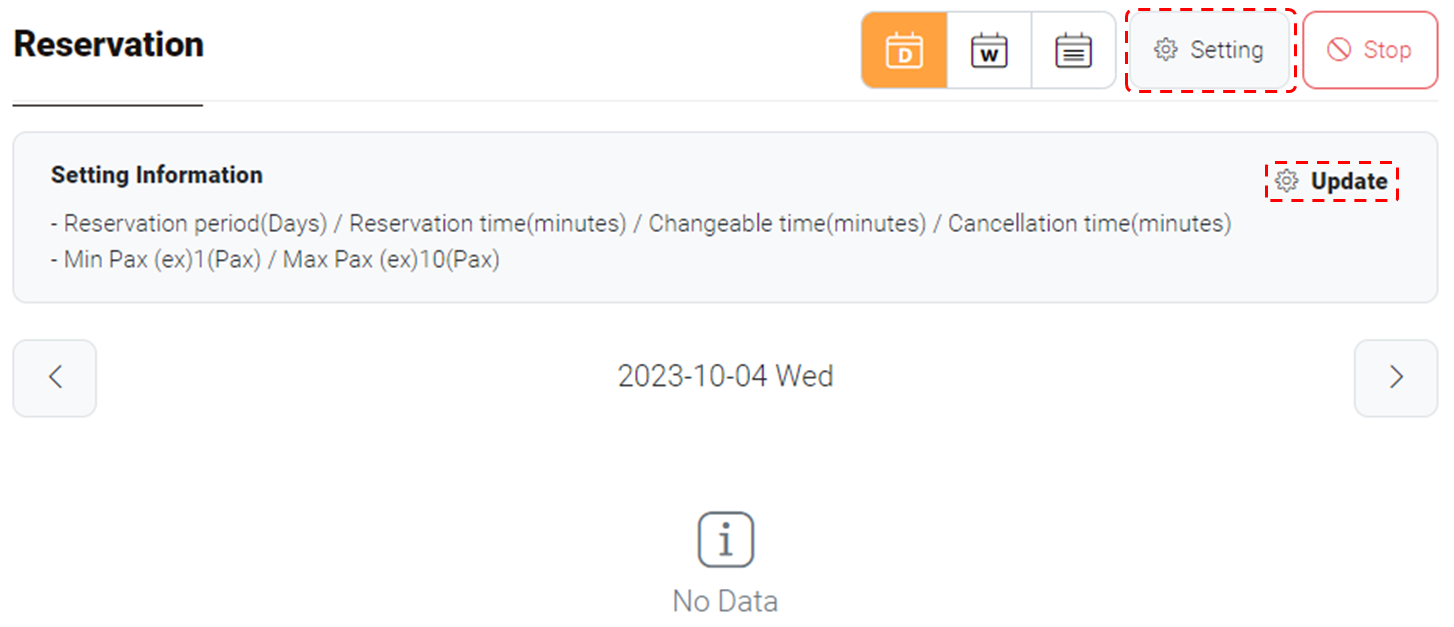Go to the previous day with left chevron
Viewport: 1454px width, 627px height.
pos(54,378)
